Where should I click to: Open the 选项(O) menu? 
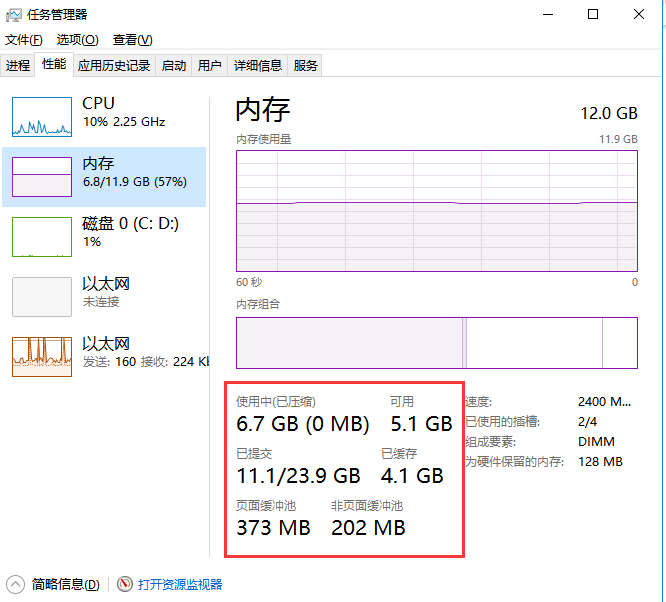point(77,40)
